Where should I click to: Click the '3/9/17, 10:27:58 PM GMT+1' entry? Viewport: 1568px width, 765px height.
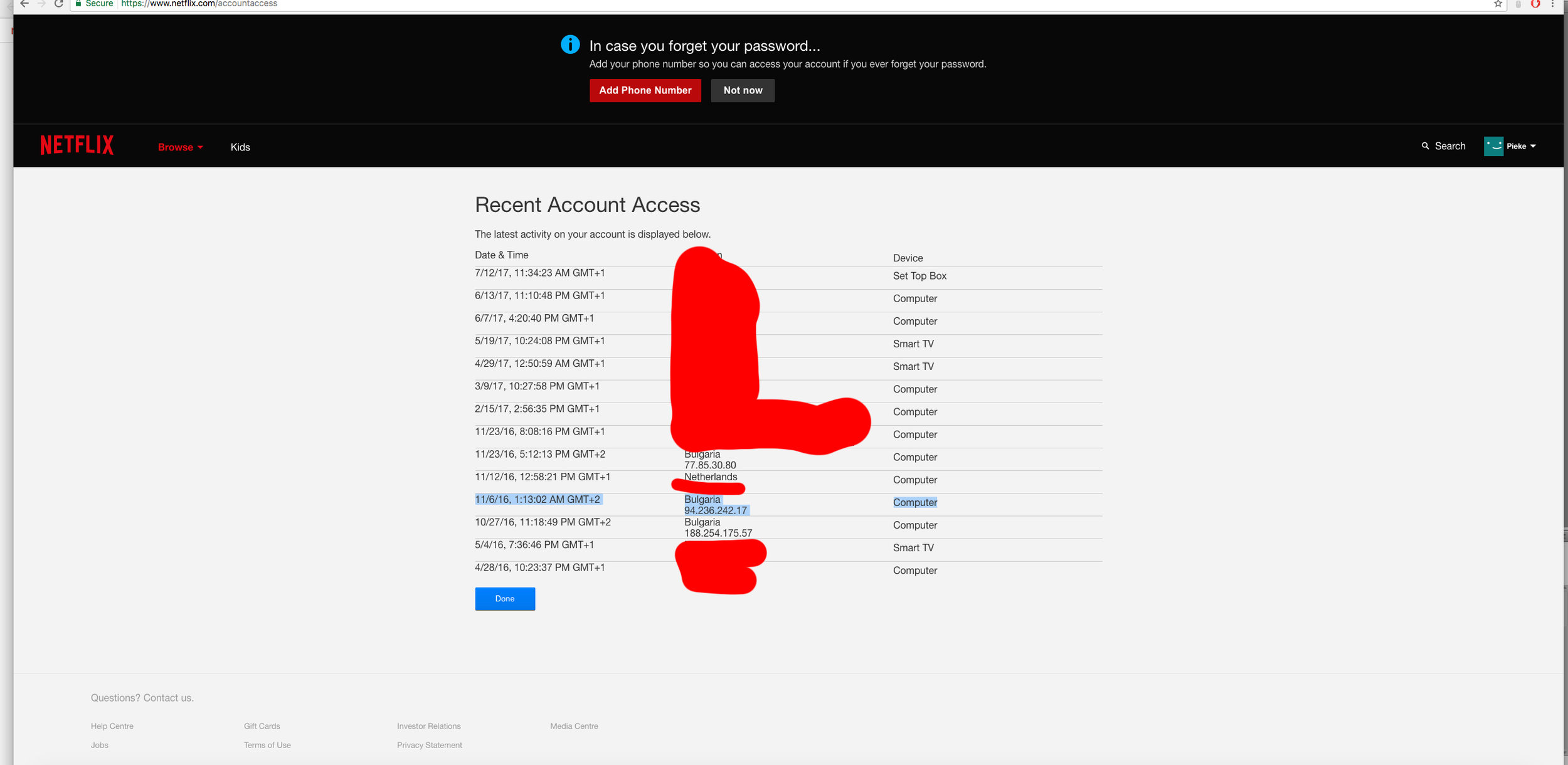tap(537, 386)
